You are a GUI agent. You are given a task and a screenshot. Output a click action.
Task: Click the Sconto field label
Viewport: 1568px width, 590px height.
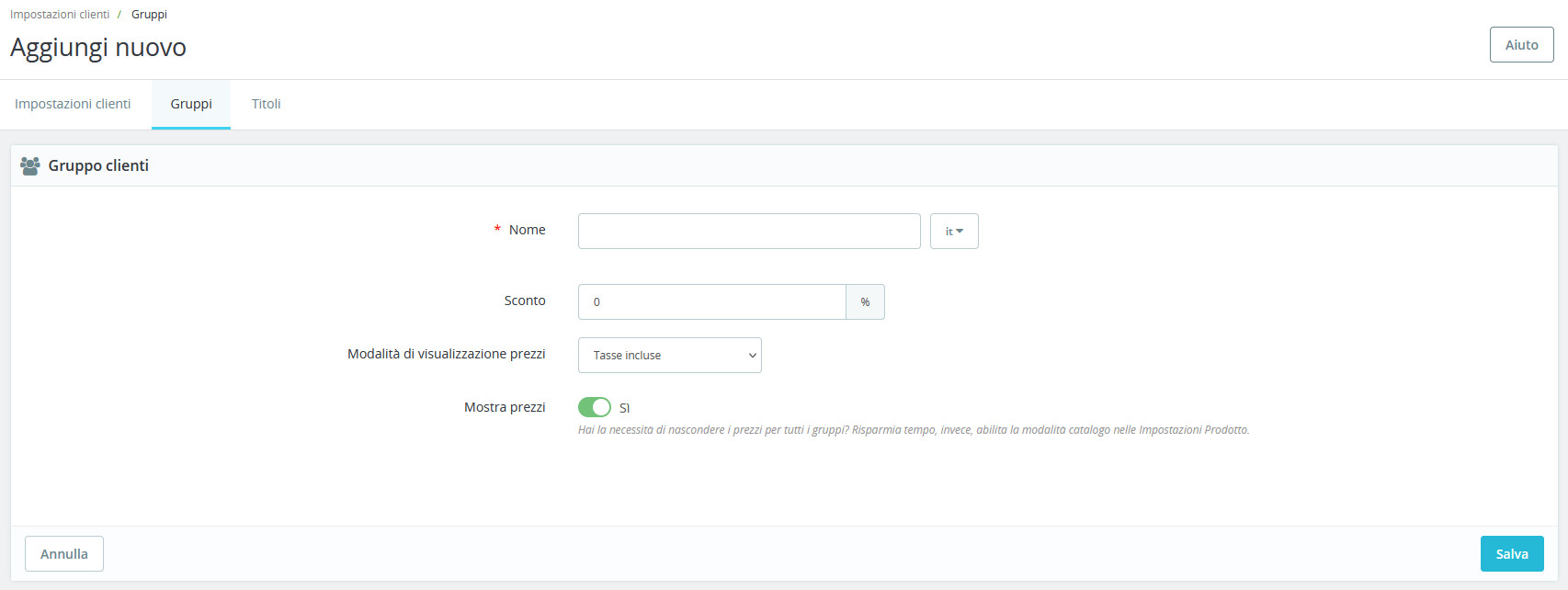coord(525,301)
